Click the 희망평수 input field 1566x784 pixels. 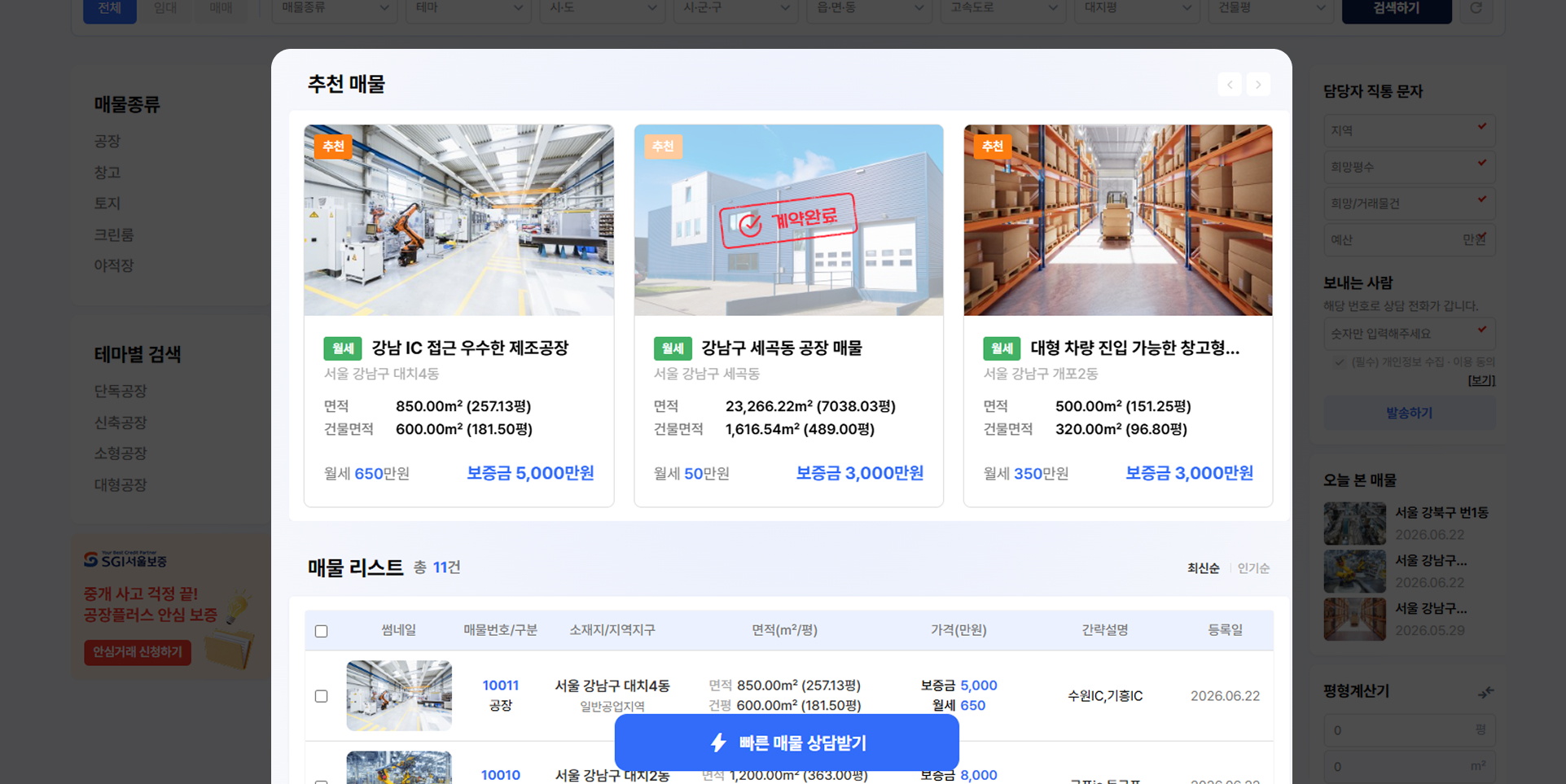[1409, 167]
